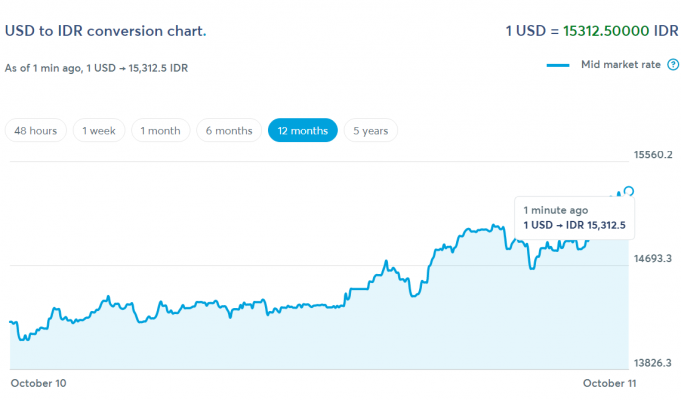This screenshot has height=400, width=681.
Task: Click the latest data point circle marker
Action: (629, 191)
